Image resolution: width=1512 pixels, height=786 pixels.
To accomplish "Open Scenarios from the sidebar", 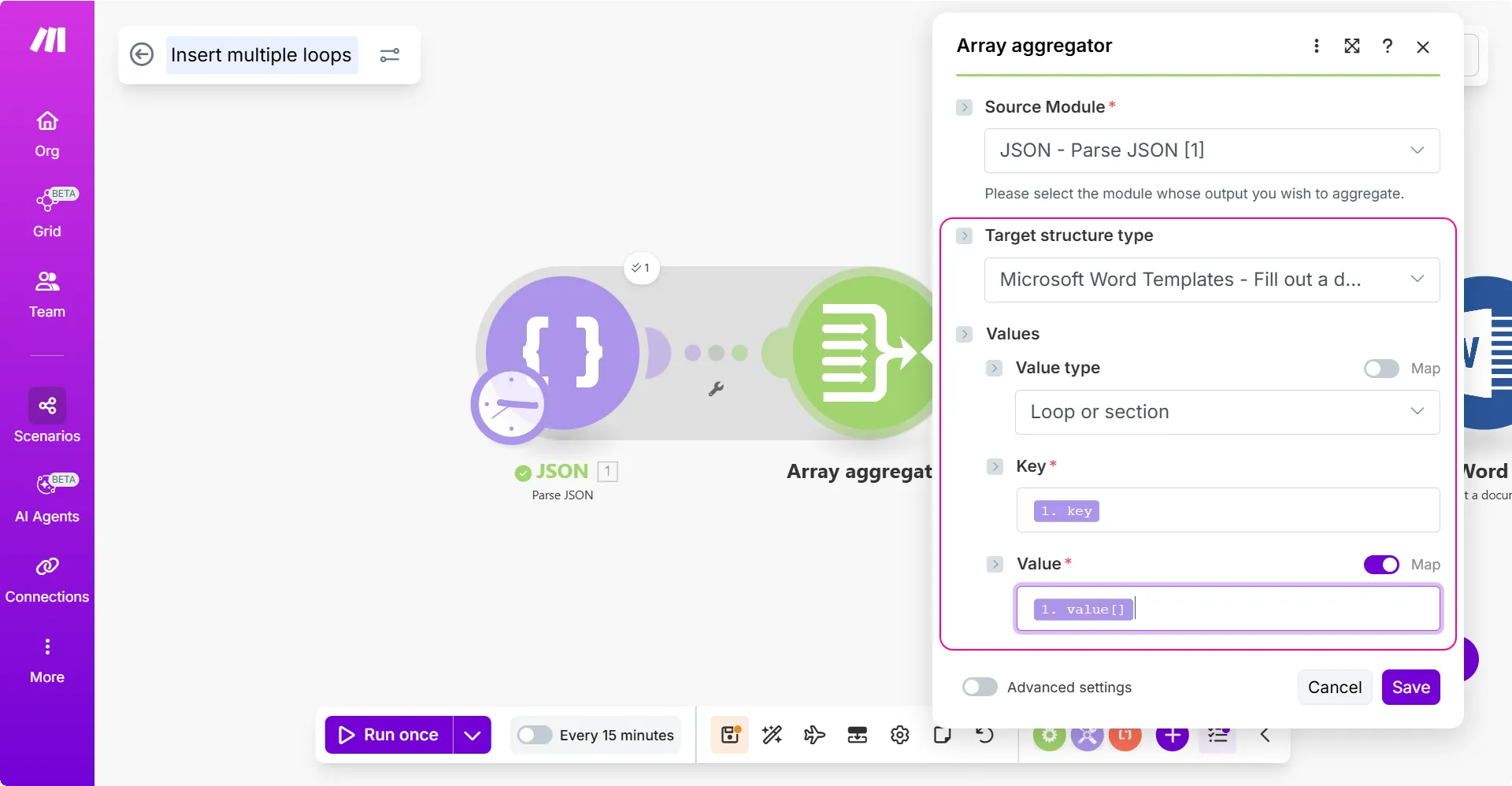I will (x=47, y=416).
